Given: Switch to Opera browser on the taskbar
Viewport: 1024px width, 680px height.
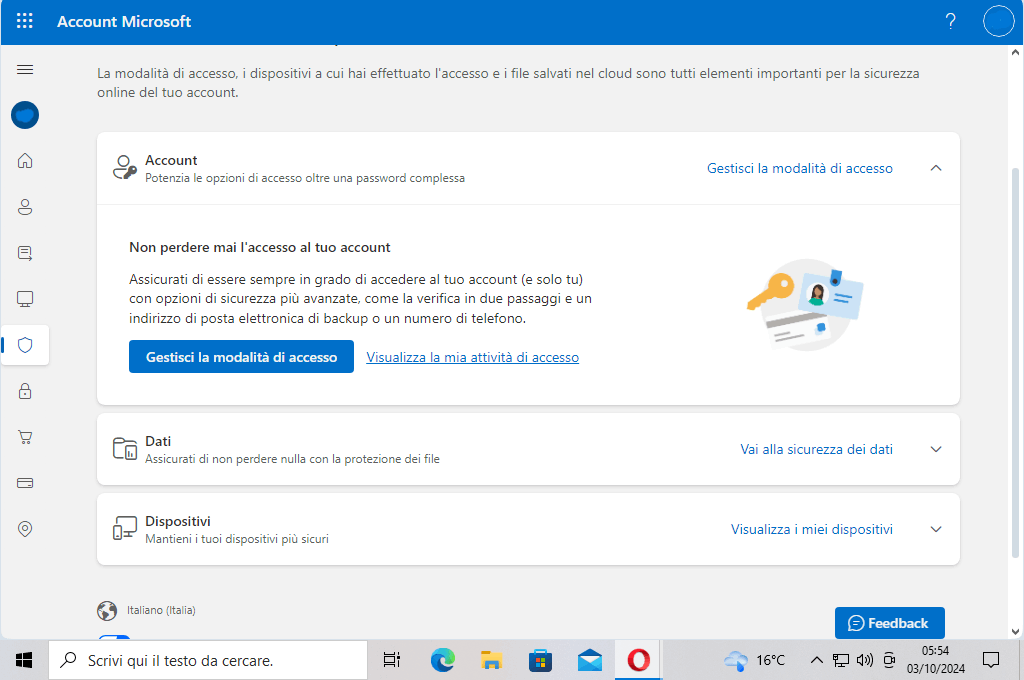Looking at the screenshot, I should click(638, 660).
